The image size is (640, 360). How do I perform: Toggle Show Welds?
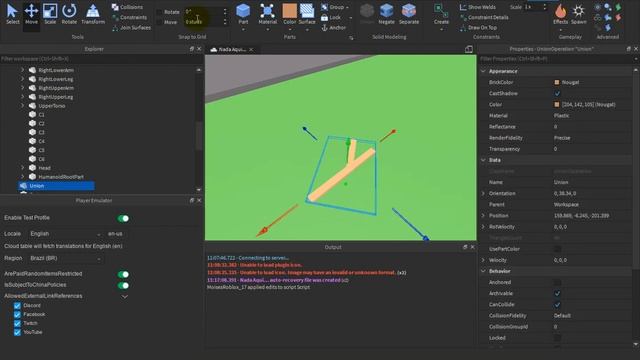(478, 7)
